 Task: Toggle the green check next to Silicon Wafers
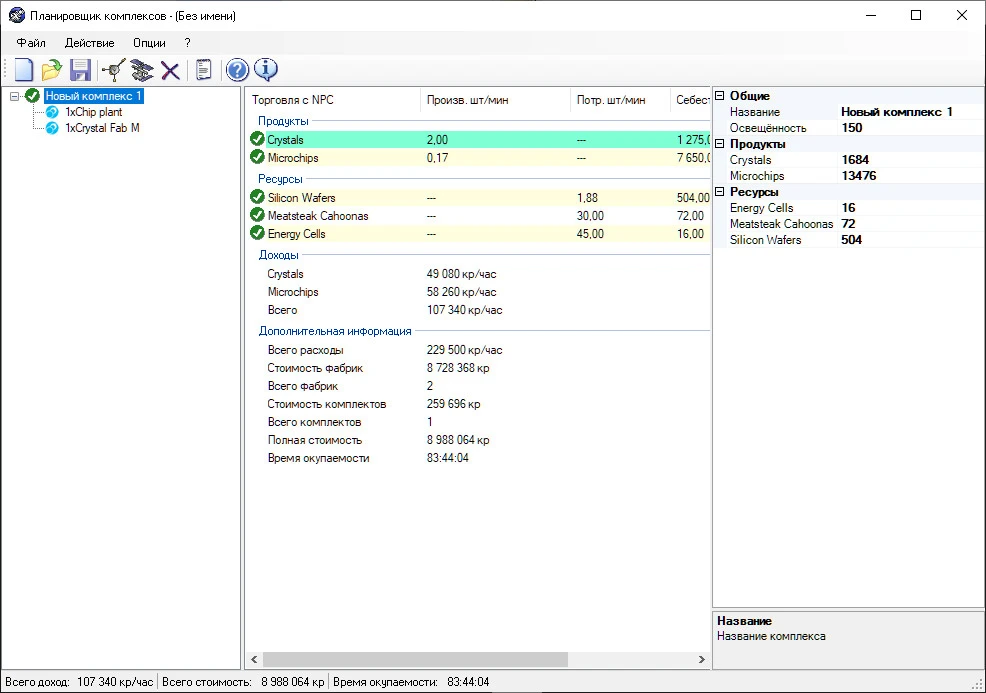tap(257, 198)
